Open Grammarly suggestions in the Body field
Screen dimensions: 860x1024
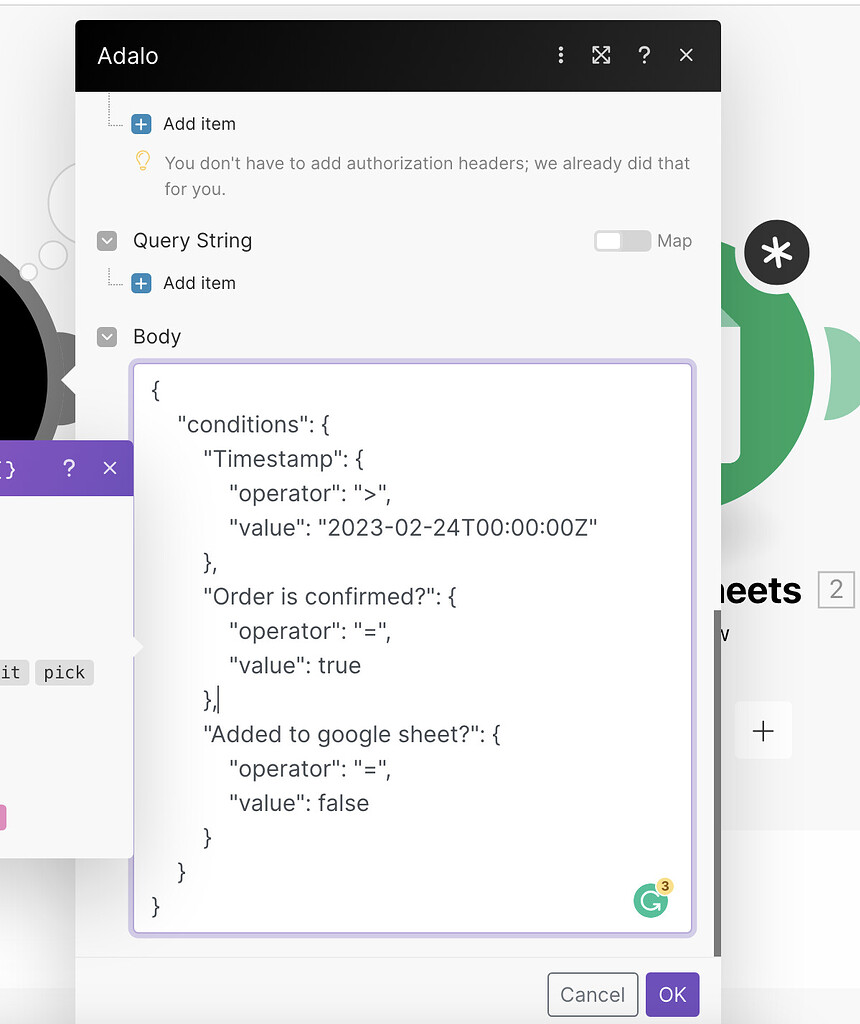651,899
